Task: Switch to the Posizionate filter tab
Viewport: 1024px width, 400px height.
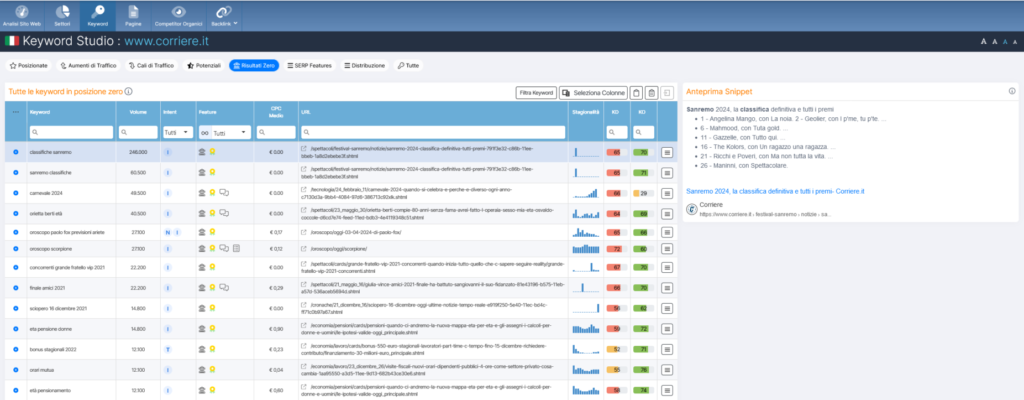Action: coord(29,65)
